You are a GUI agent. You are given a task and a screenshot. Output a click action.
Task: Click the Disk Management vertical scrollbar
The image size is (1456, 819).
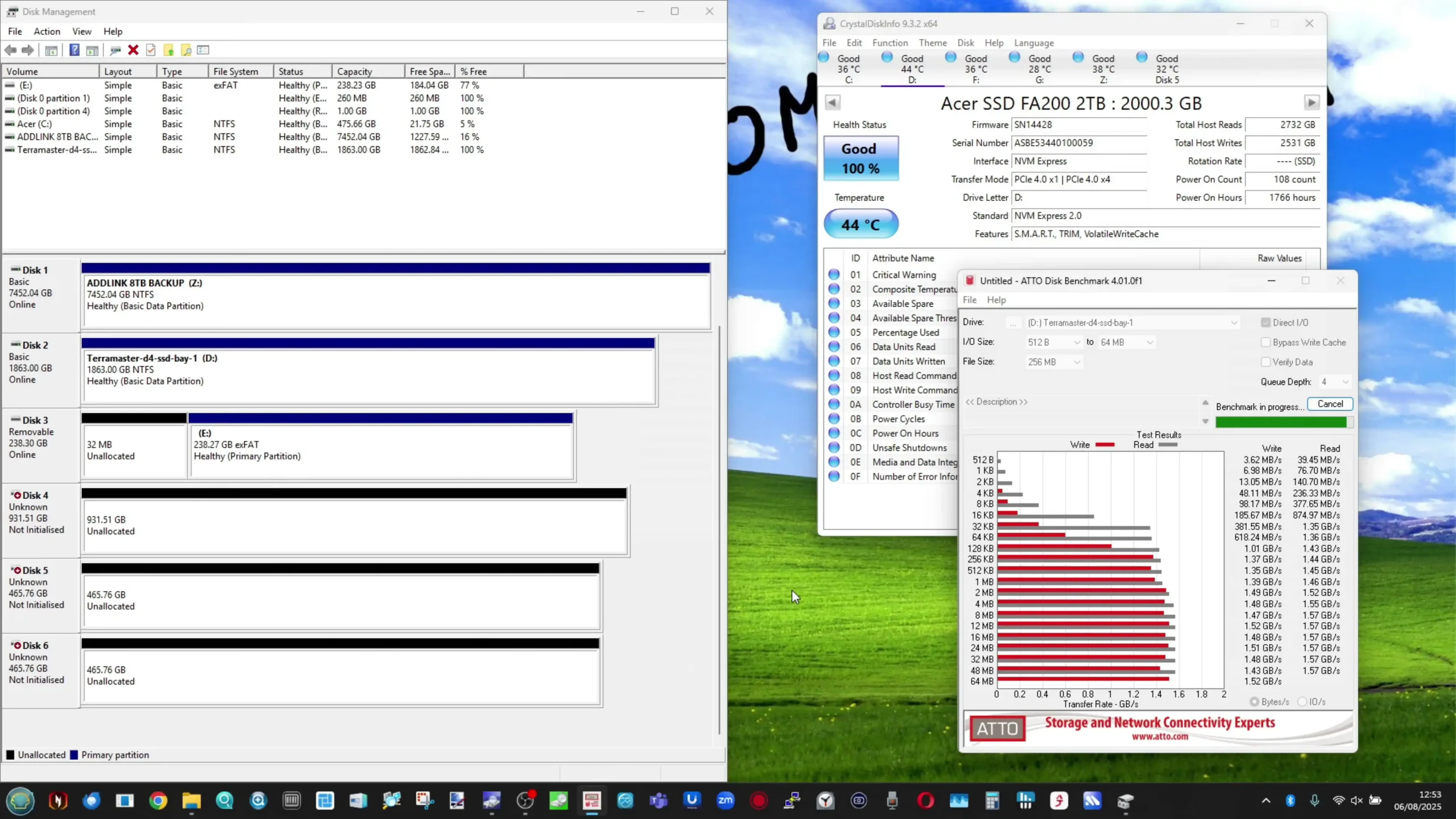tap(719, 529)
